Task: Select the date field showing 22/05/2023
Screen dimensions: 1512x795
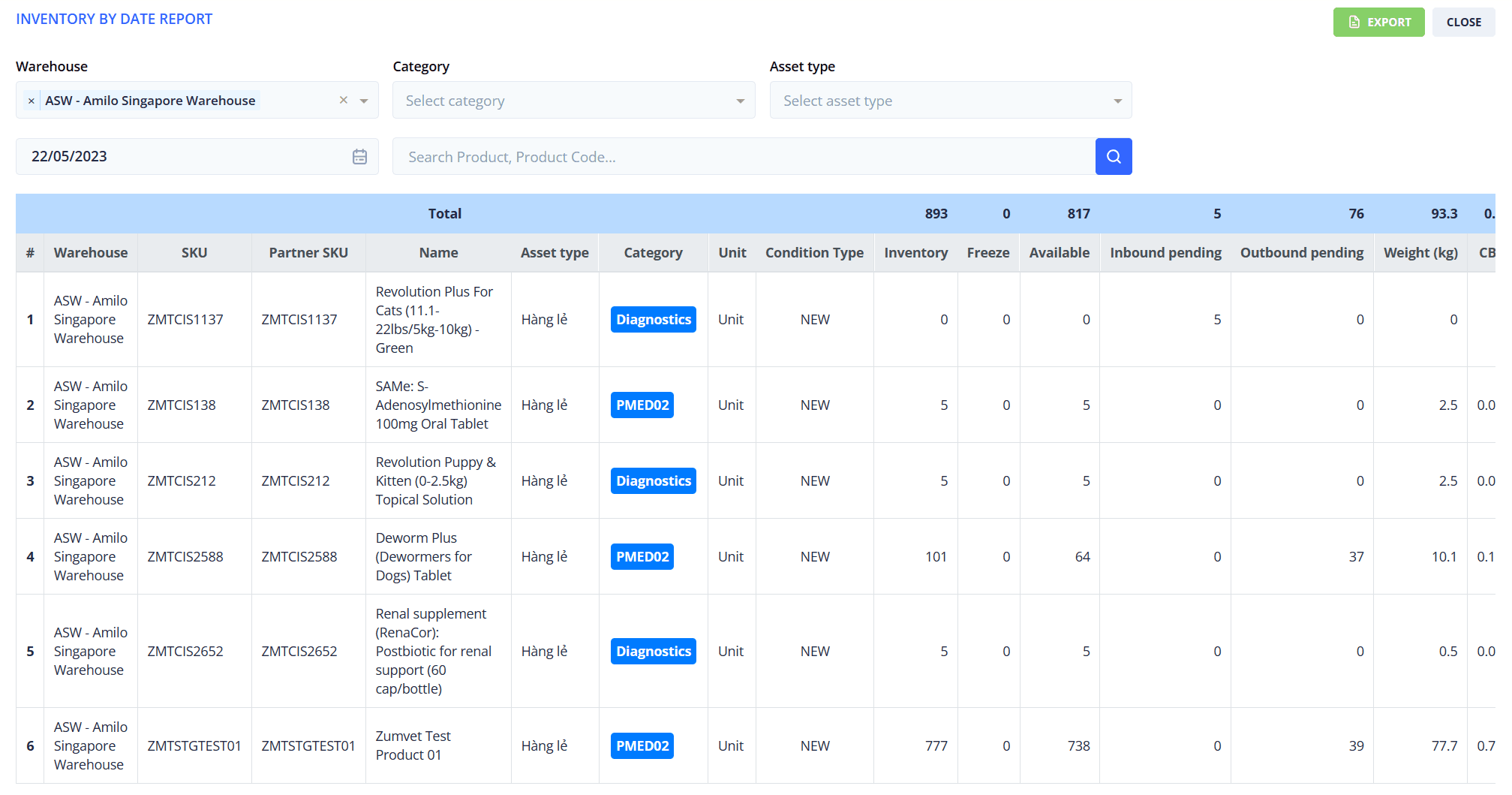Action: click(x=150, y=156)
